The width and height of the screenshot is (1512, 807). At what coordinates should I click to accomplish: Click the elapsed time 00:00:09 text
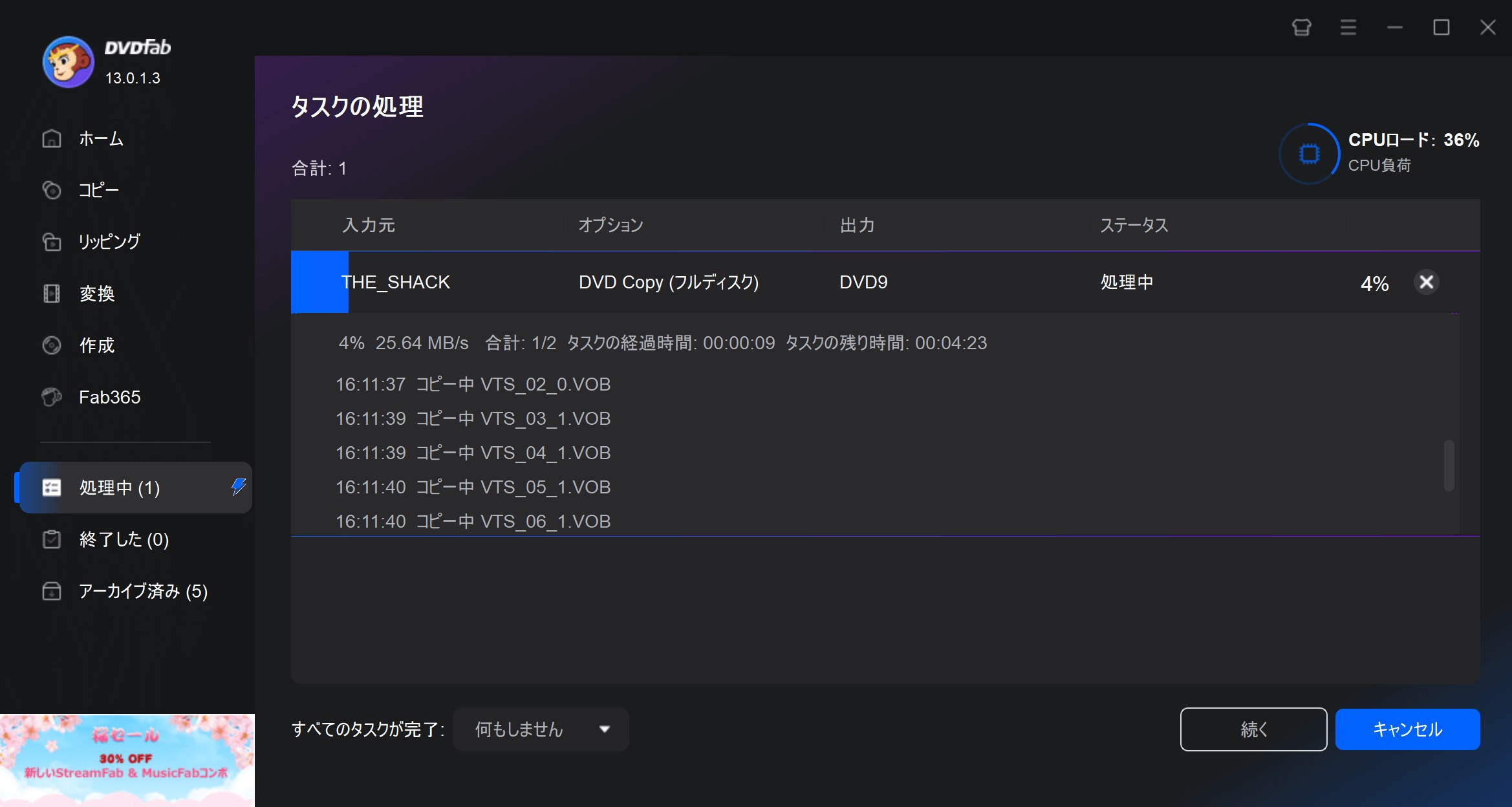tap(739, 343)
